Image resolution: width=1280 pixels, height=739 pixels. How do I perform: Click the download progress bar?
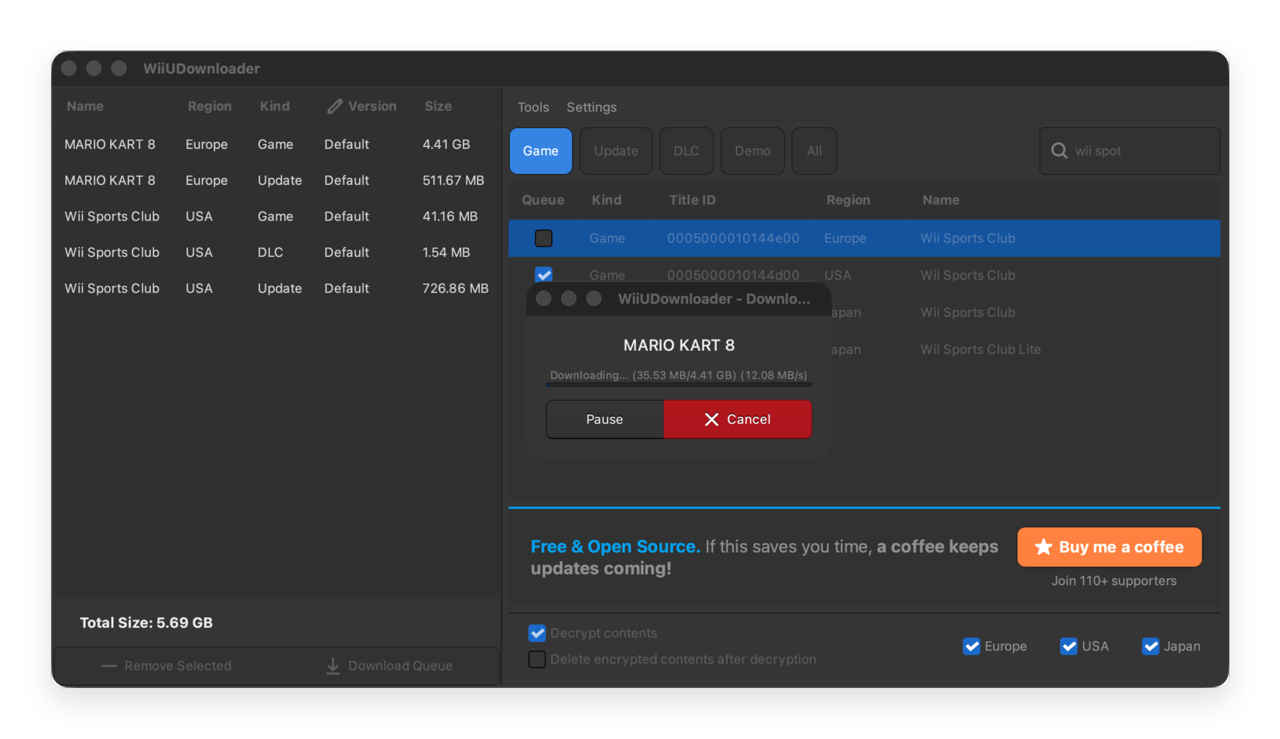pos(679,384)
